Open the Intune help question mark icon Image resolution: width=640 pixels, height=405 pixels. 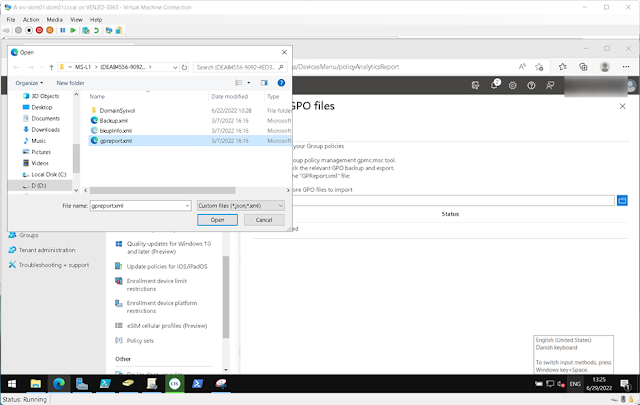531,85
